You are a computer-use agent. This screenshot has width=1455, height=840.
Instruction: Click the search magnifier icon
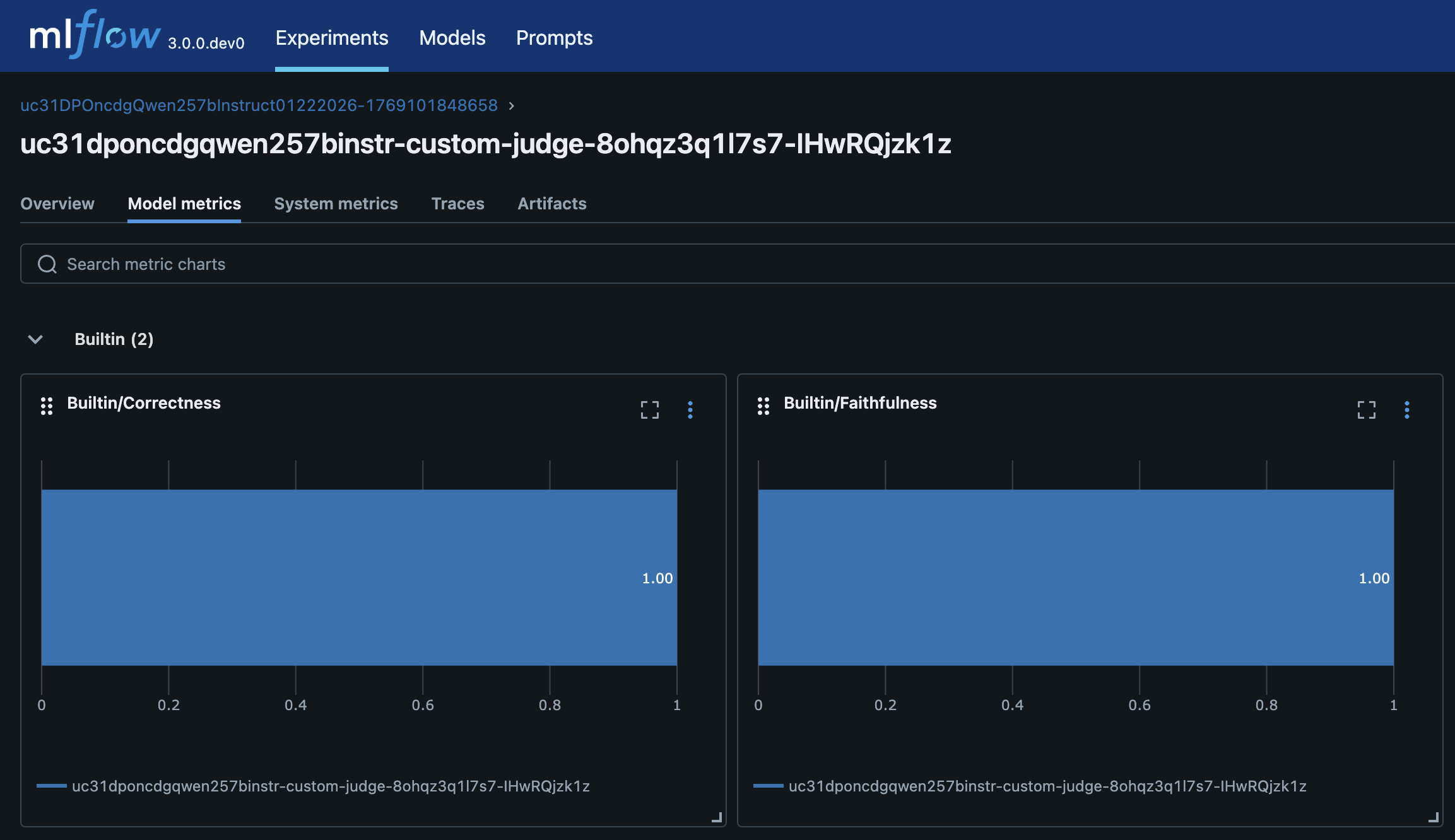[x=47, y=264]
